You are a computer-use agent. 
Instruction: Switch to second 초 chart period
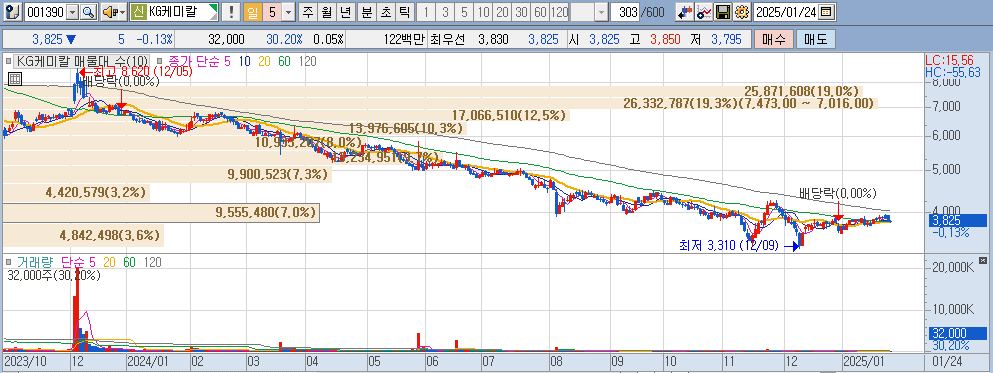click(x=386, y=12)
